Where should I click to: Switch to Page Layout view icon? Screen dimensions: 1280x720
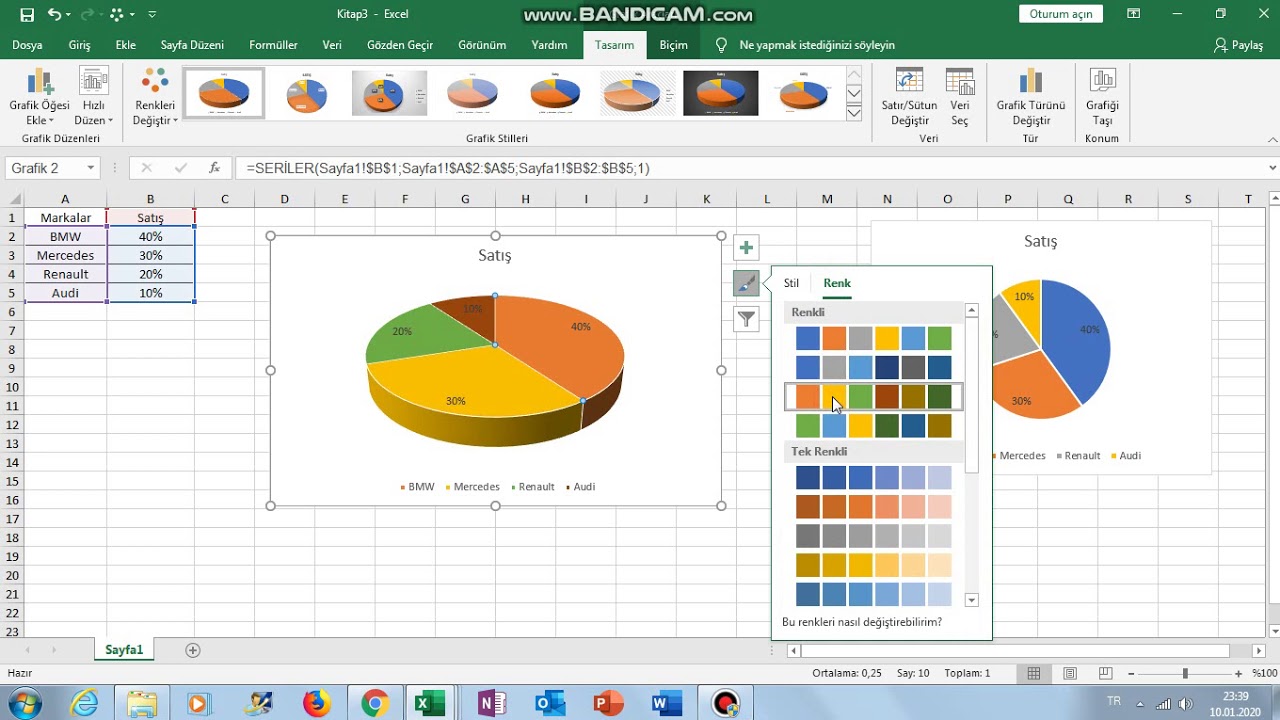[1070, 674]
